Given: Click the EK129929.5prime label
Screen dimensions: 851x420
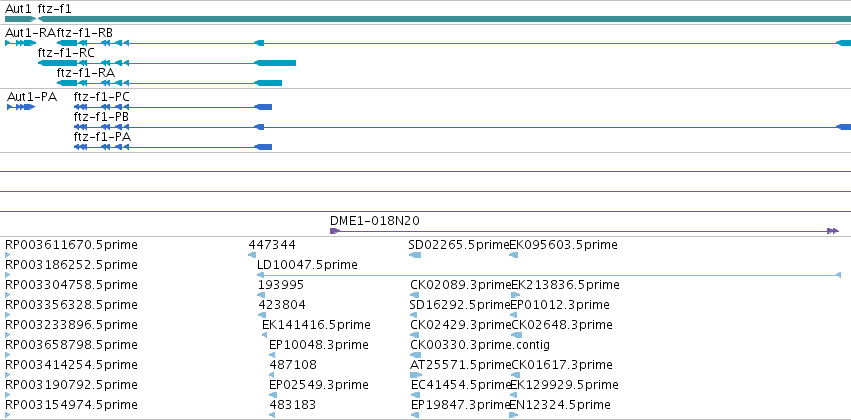Looking at the screenshot, I should [x=564, y=385].
